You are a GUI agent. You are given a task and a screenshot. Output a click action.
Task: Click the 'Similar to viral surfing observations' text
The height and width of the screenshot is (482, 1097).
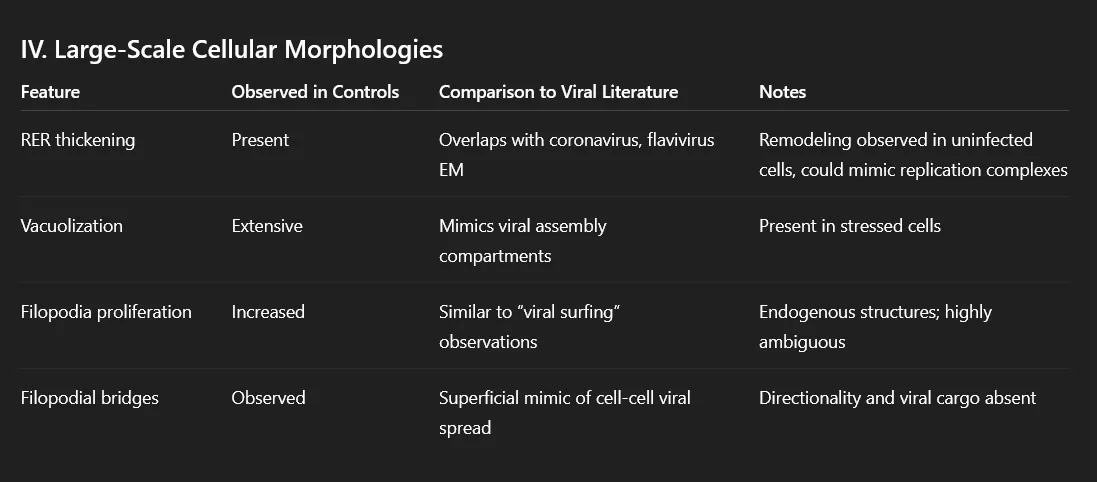pyautogui.click(x=530, y=326)
